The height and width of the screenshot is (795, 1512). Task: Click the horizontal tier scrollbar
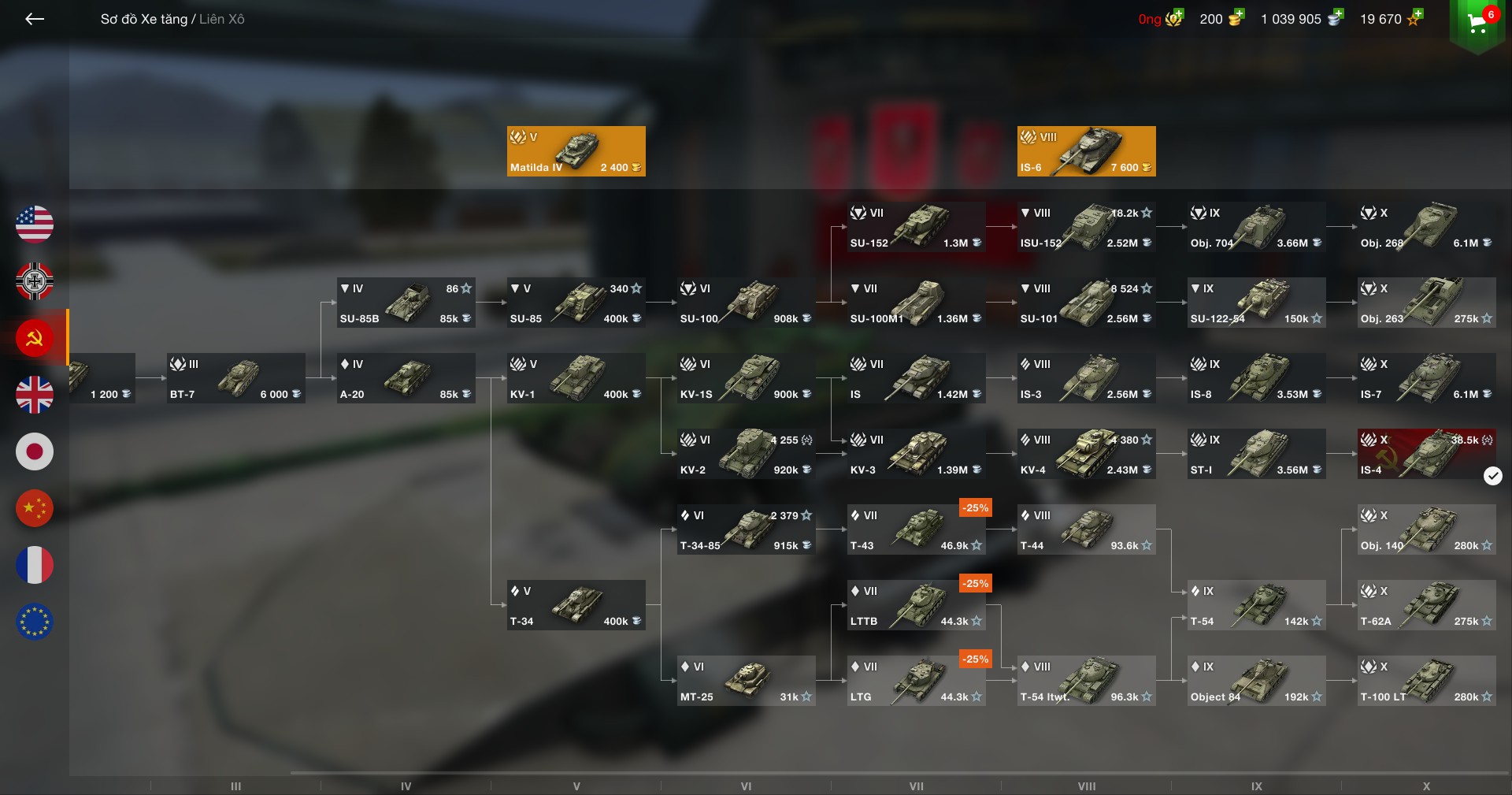pos(899,774)
